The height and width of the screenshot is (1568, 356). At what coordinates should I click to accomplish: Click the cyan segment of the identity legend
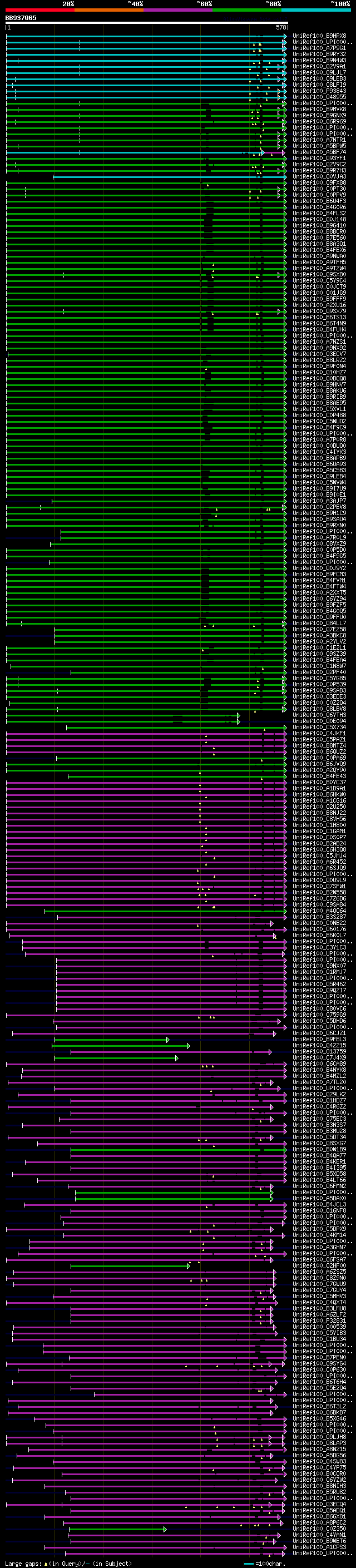316,10
